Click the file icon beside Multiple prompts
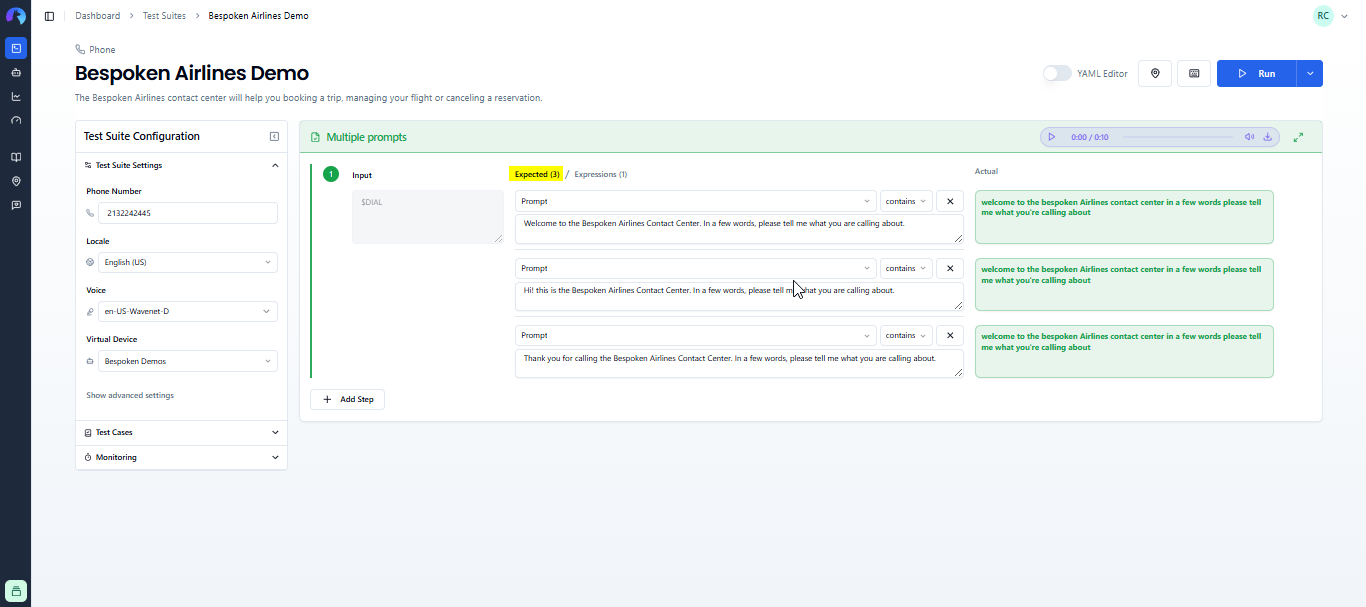This screenshot has height=607, width=1366. 316,137
